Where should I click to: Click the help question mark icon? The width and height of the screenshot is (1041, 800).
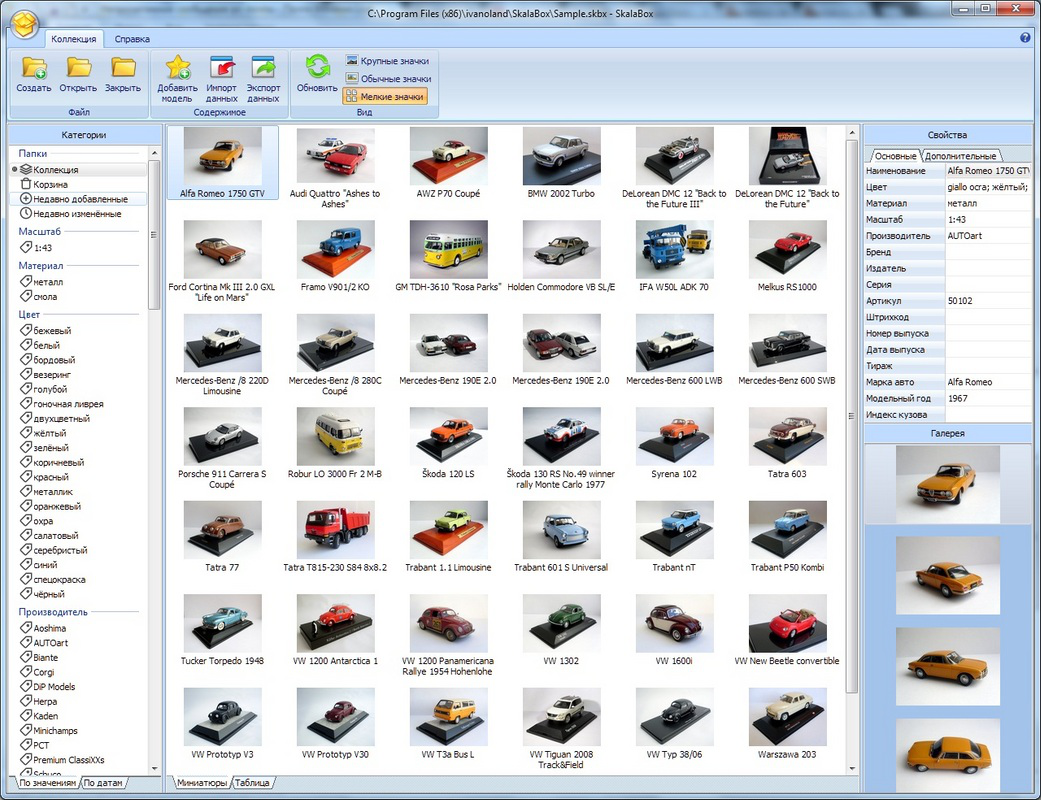pos(1025,38)
